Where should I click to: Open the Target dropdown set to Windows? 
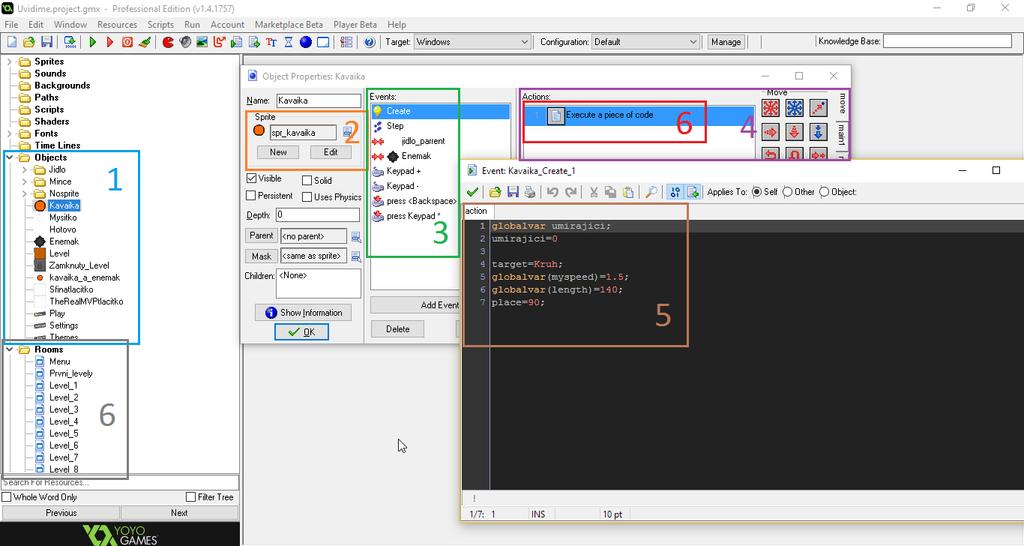click(472, 42)
